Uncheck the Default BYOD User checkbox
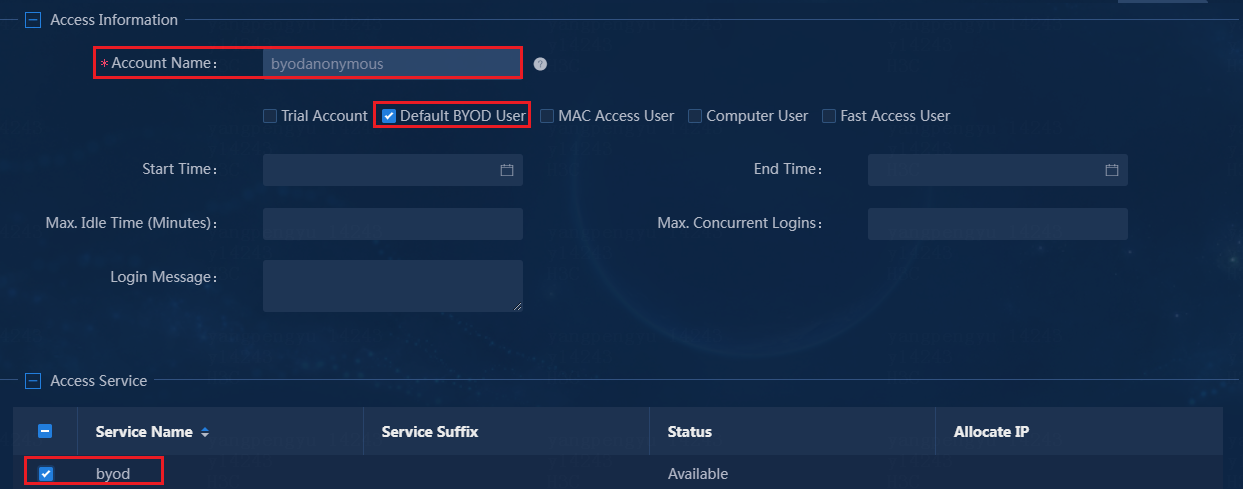Viewport: 1243px width, 489px height. pyautogui.click(x=389, y=116)
